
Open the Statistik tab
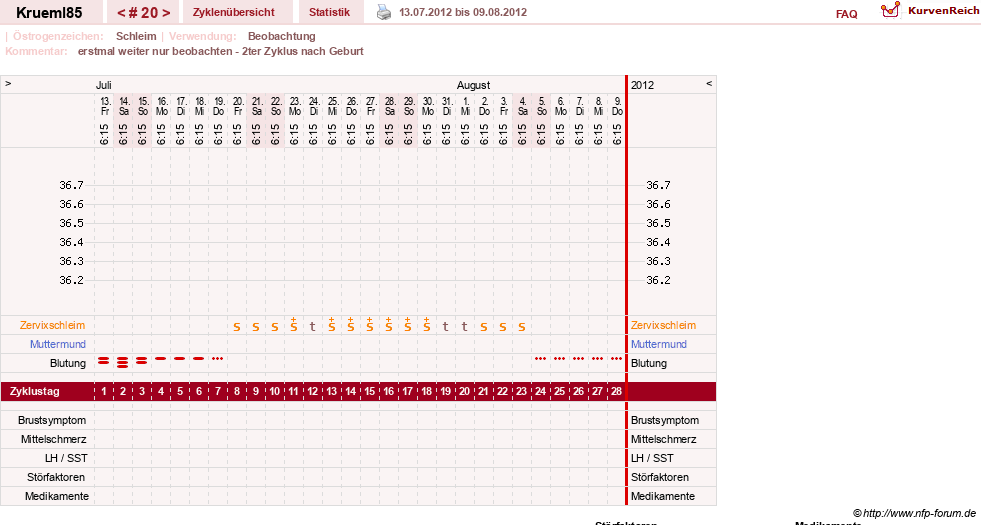point(329,13)
